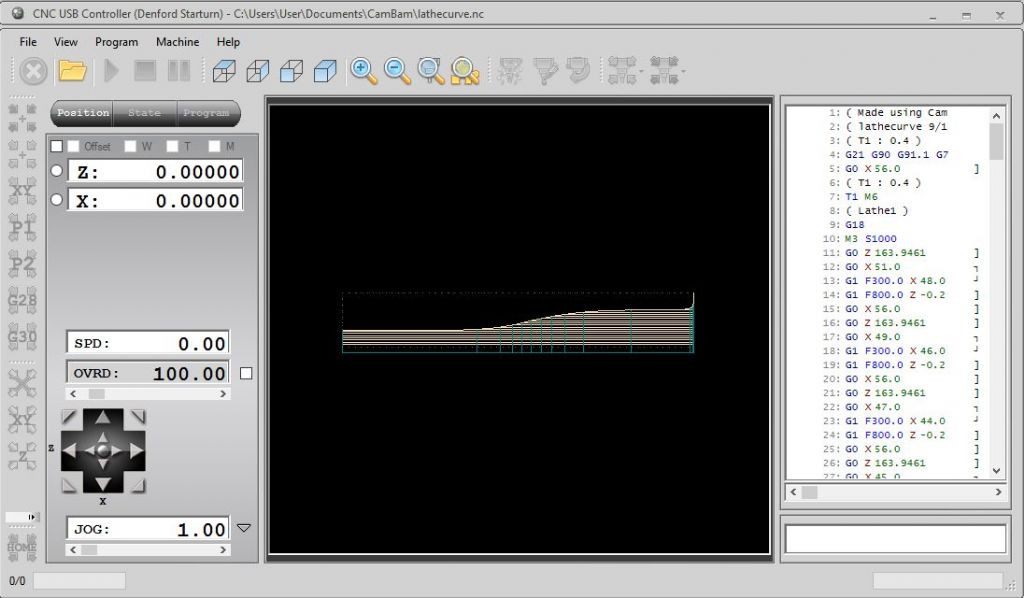Click the top sidebar arrows-plus icon
Viewport: 1024px width, 598px height.
tap(22, 117)
